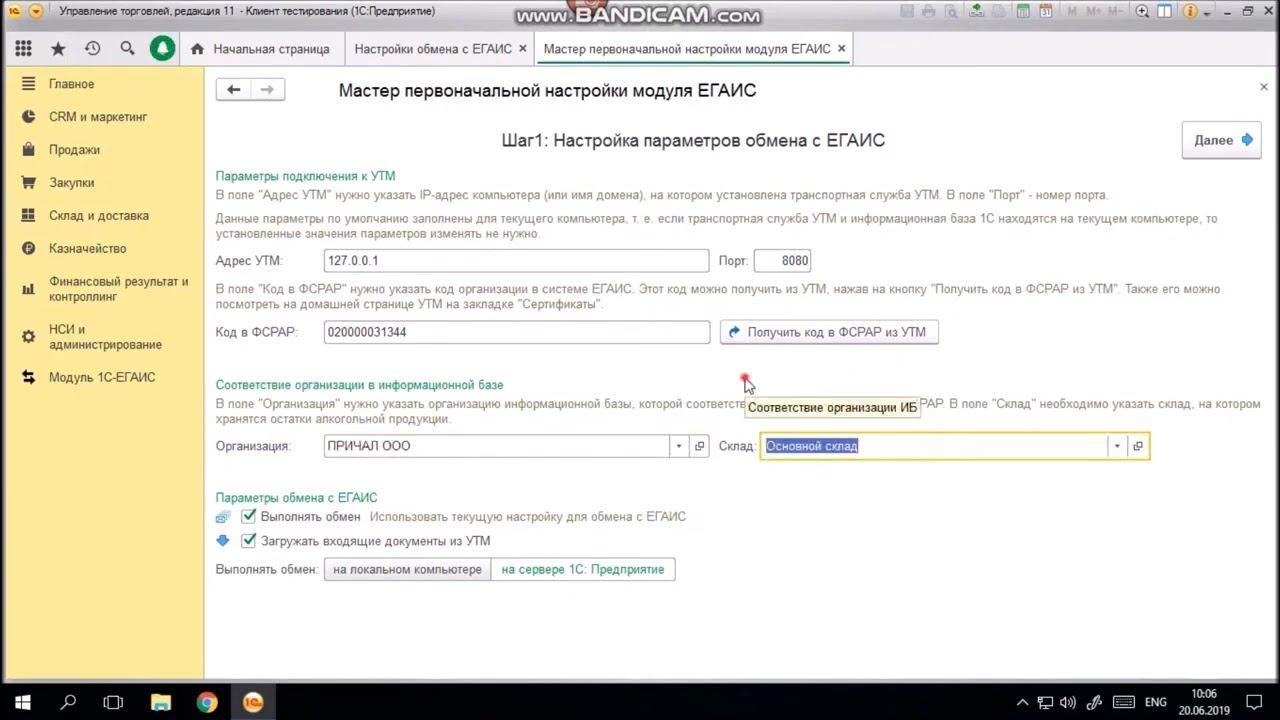Click the Порт input field
The height and width of the screenshot is (720, 1280).
pyautogui.click(x=782, y=261)
